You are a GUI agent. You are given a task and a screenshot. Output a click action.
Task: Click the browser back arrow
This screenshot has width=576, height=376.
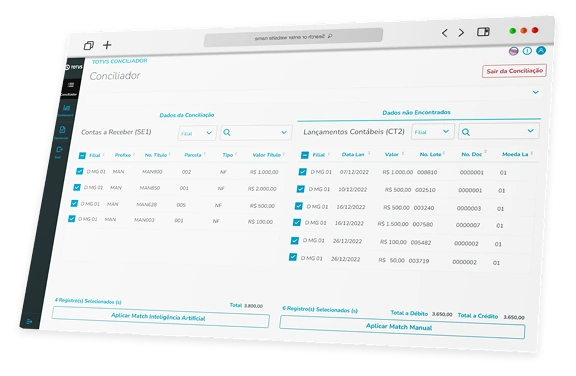(444, 33)
